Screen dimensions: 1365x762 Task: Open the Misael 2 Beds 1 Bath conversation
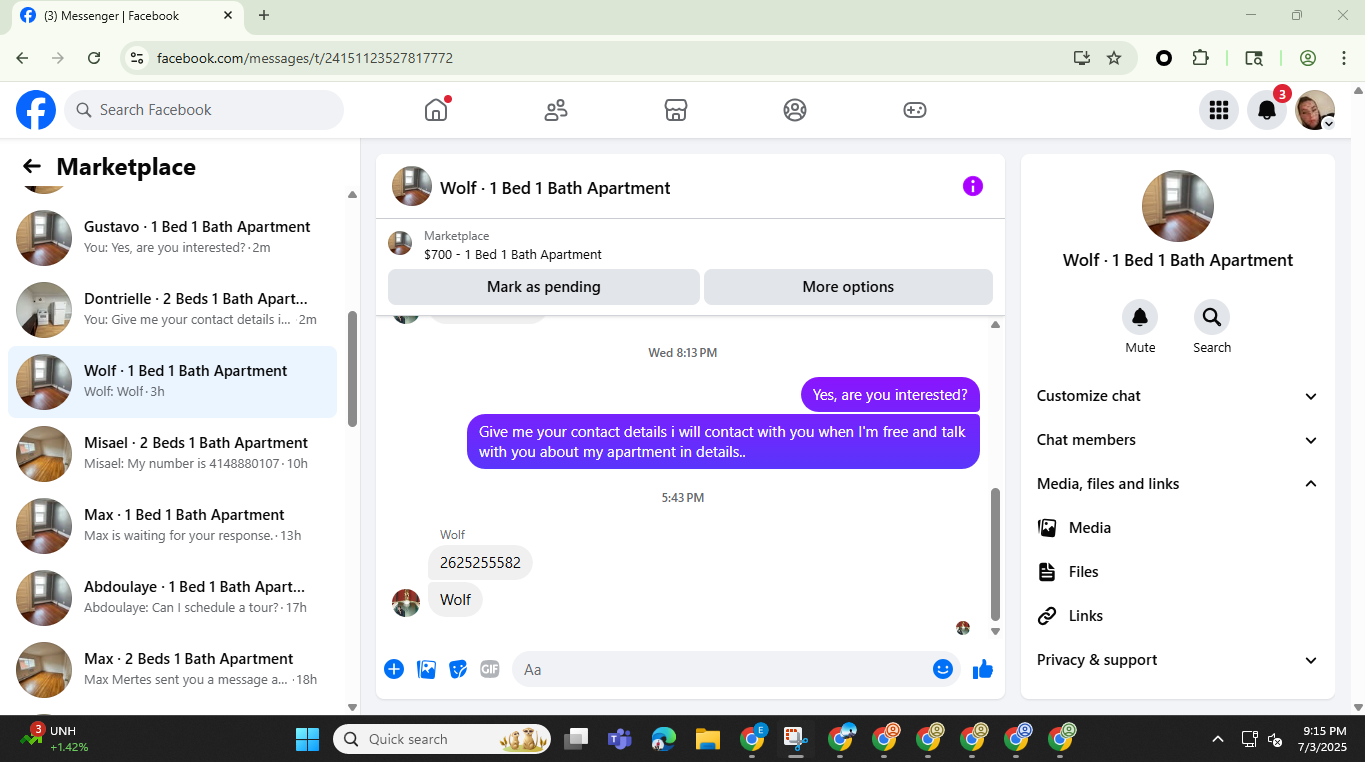point(172,454)
